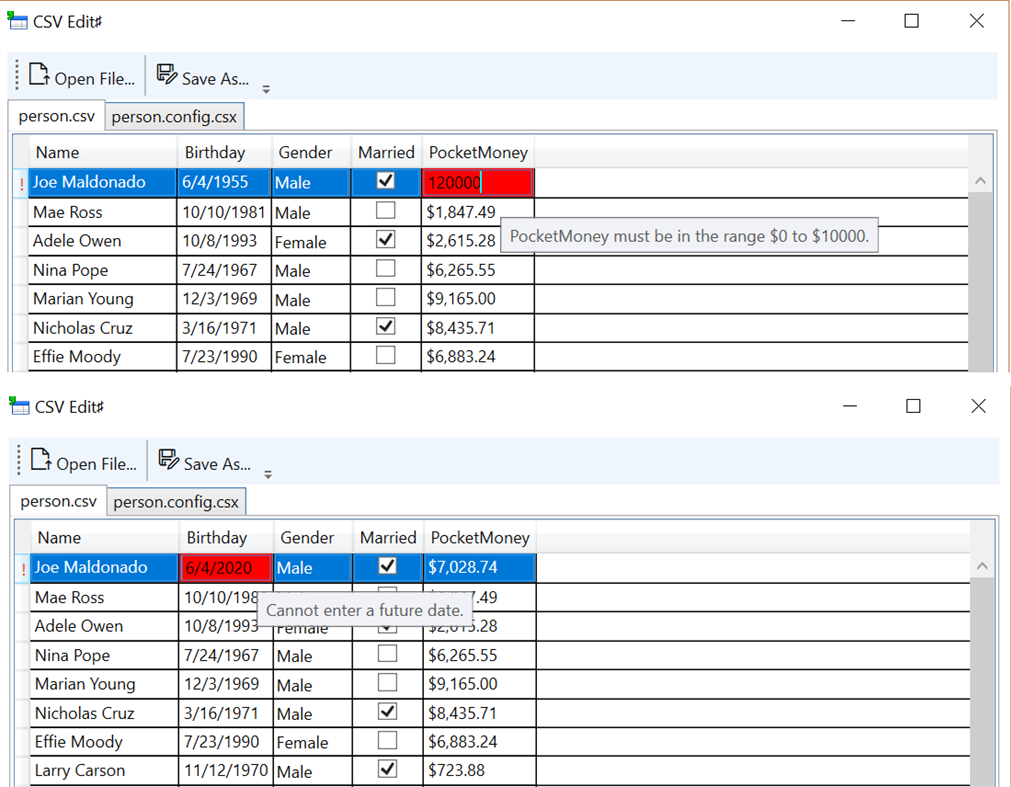This screenshot has width=1011, height=787.
Task: Toggle Married checkbox for Nina Pope, top window
Action: point(386,268)
